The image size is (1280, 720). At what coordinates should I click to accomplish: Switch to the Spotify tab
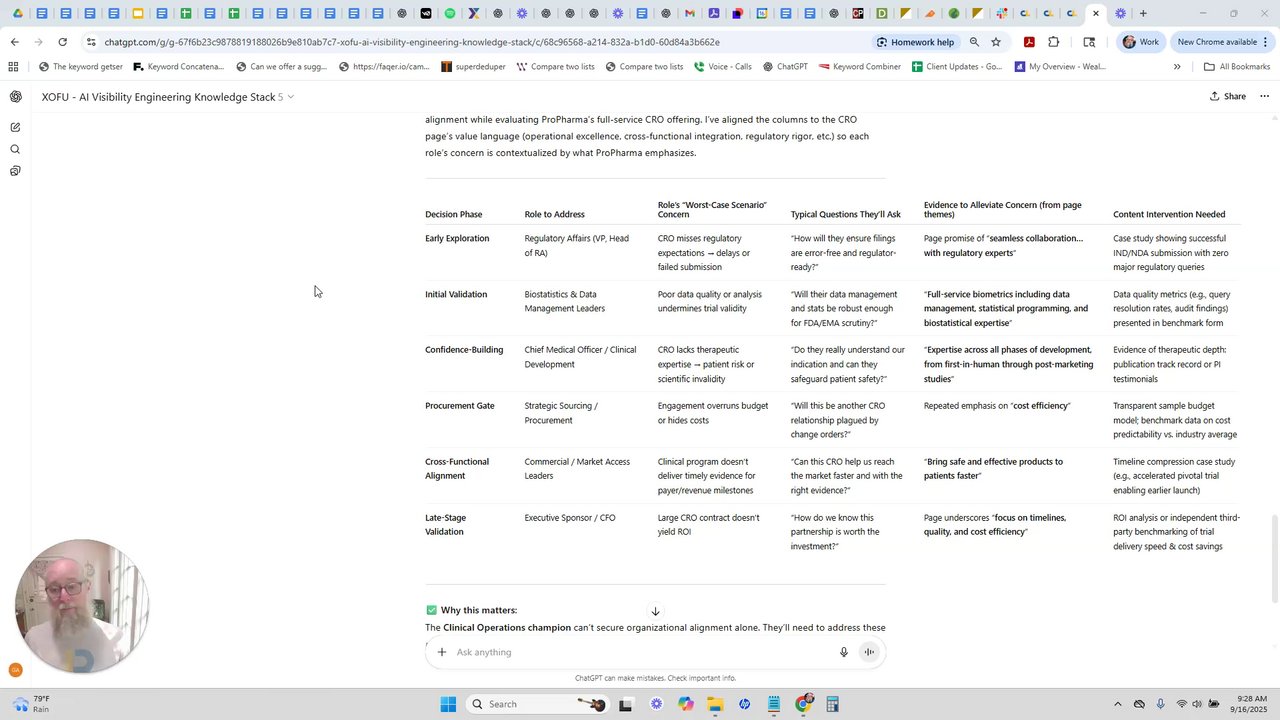450,13
